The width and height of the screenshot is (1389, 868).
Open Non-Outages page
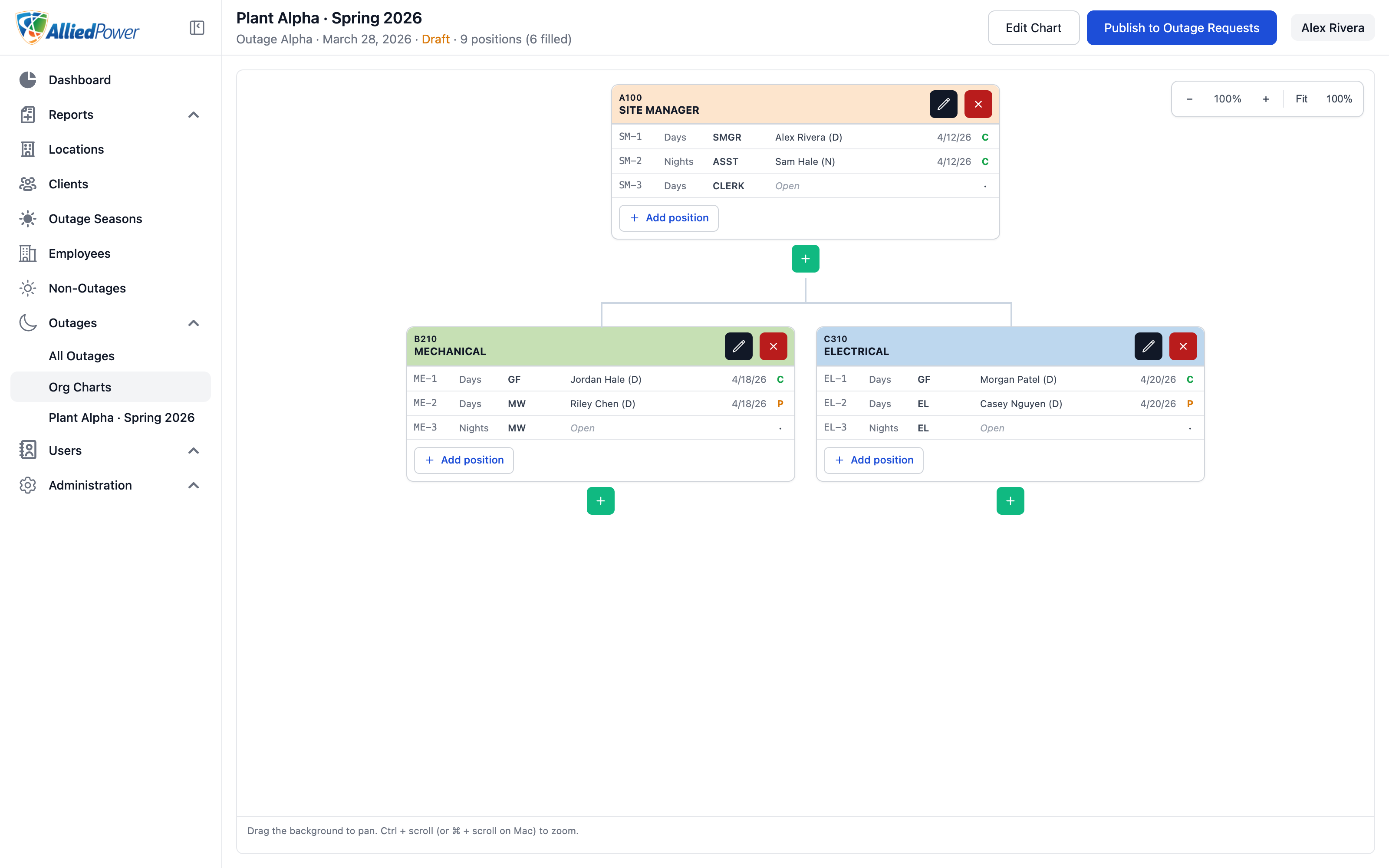coord(111,288)
